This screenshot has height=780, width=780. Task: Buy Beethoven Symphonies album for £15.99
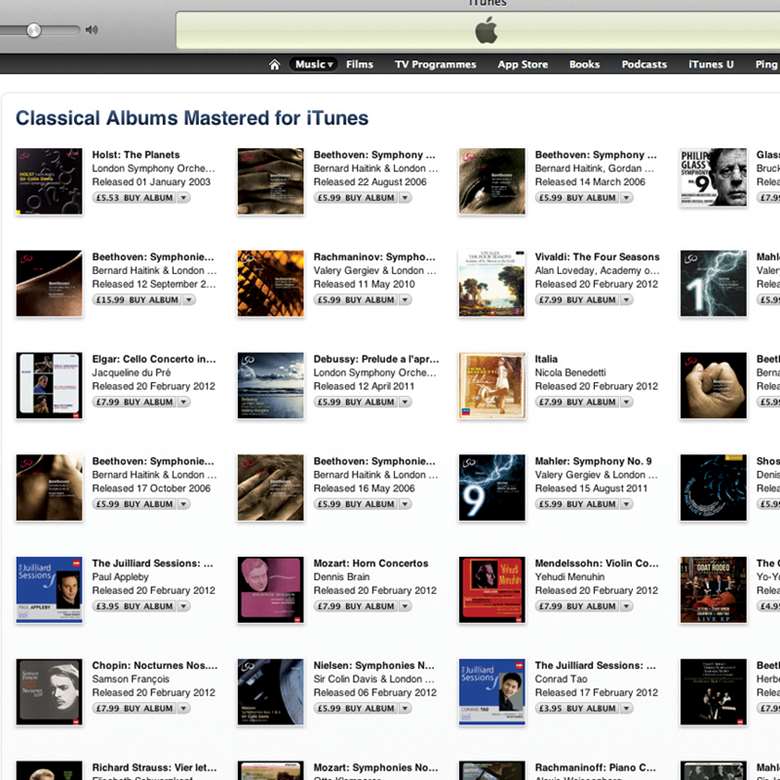pos(137,300)
